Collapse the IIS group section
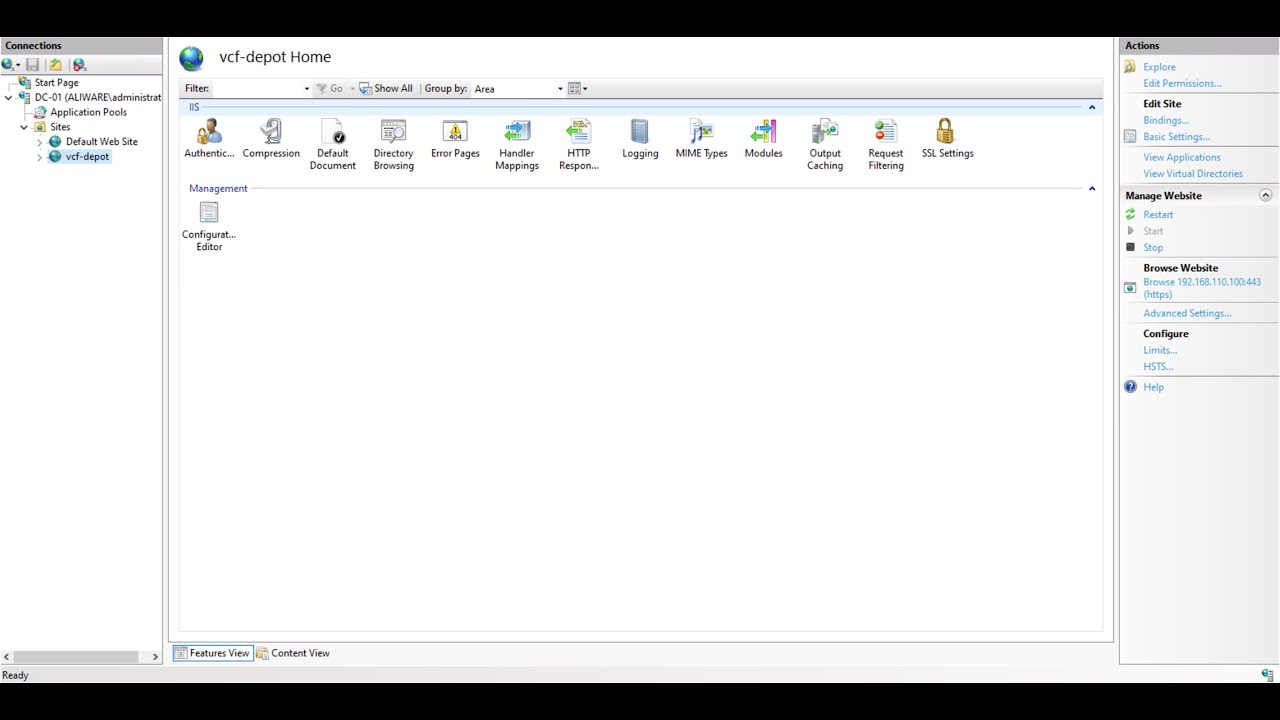 (1092, 107)
